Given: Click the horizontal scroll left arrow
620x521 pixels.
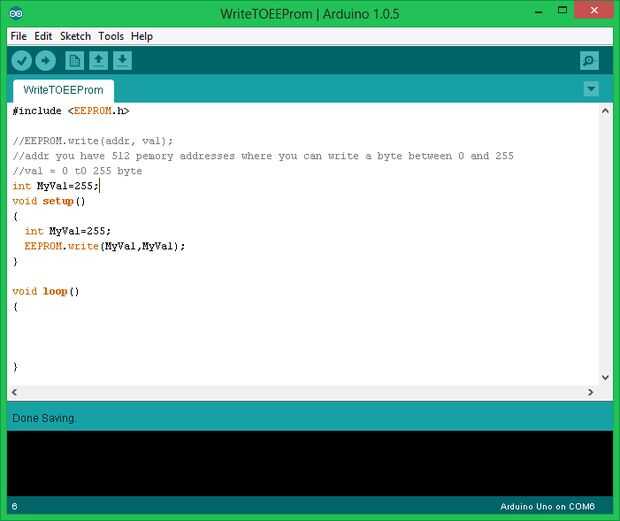Looking at the screenshot, I should 14,392.
